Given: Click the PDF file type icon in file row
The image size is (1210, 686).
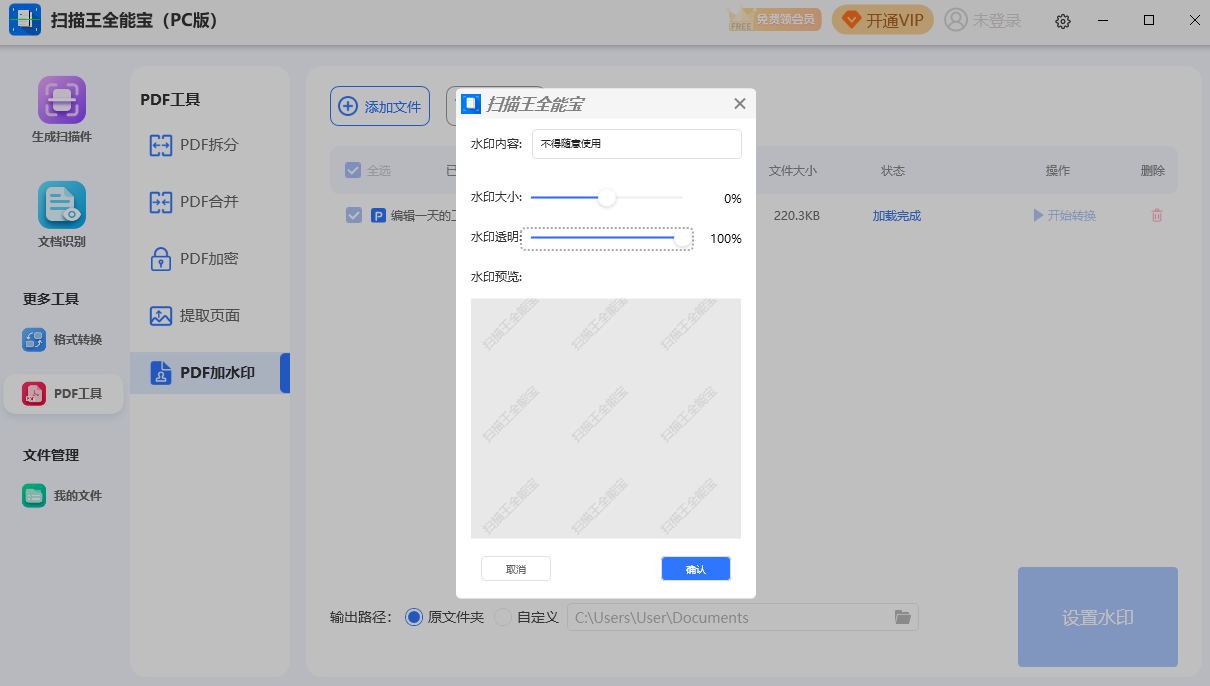Looking at the screenshot, I should tap(379, 215).
